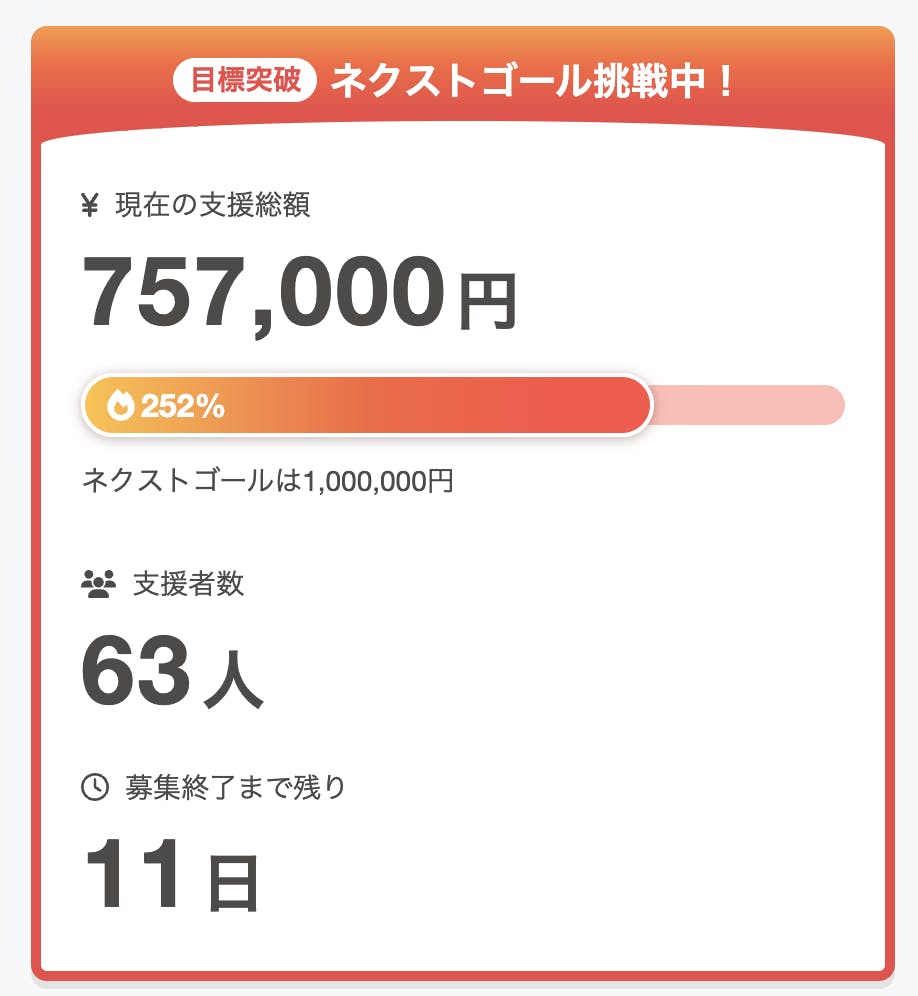
Task: Click the 募集終了まで残り label
Action: [x=236, y=787]
